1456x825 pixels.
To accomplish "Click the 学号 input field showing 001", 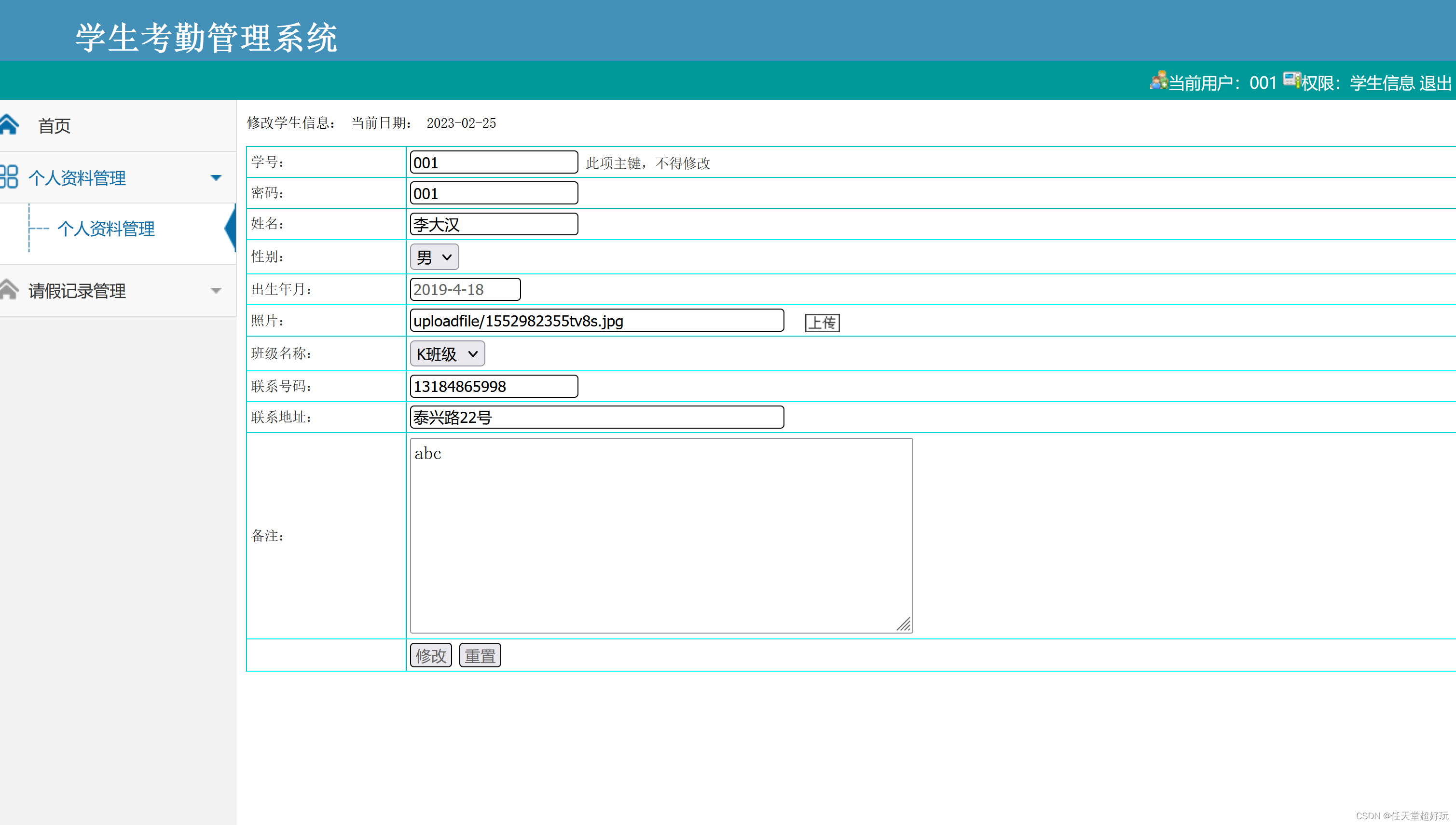I will pyautogui.click(x=492, y=162).
